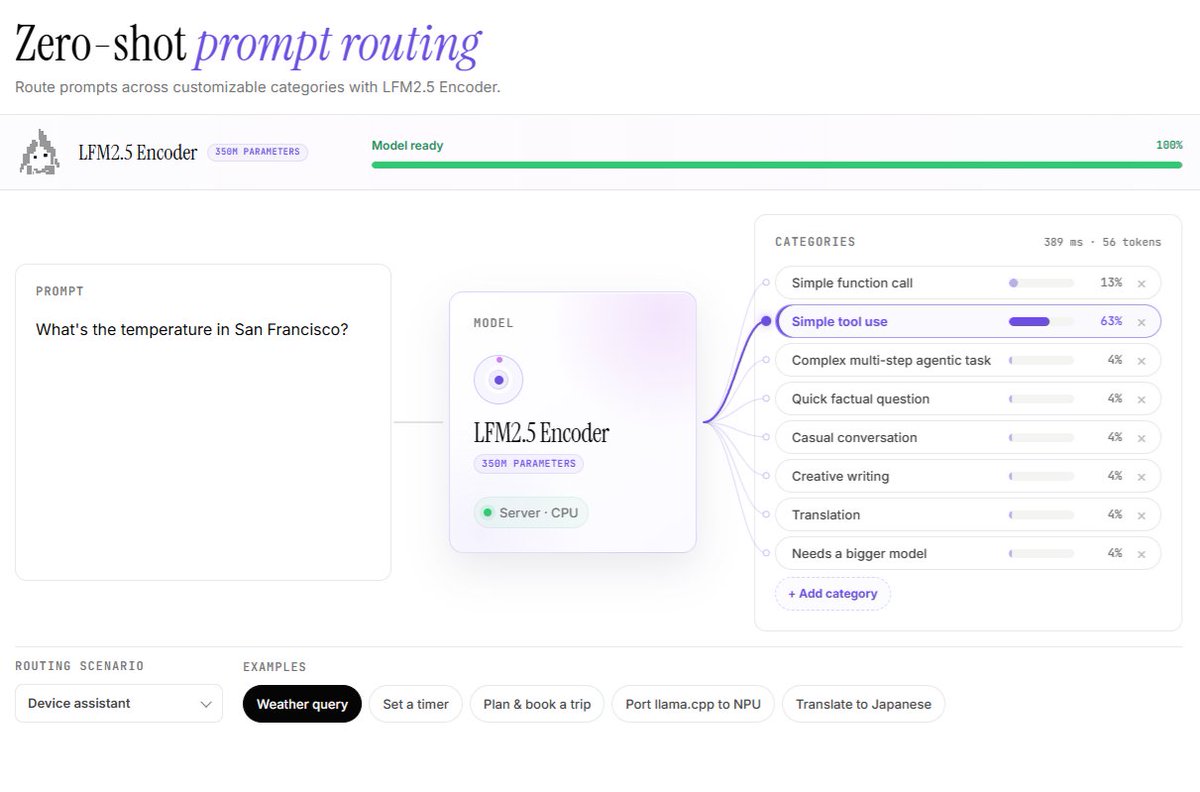Open the Routing Scenario Device assistant dropdown

(119, 704)
